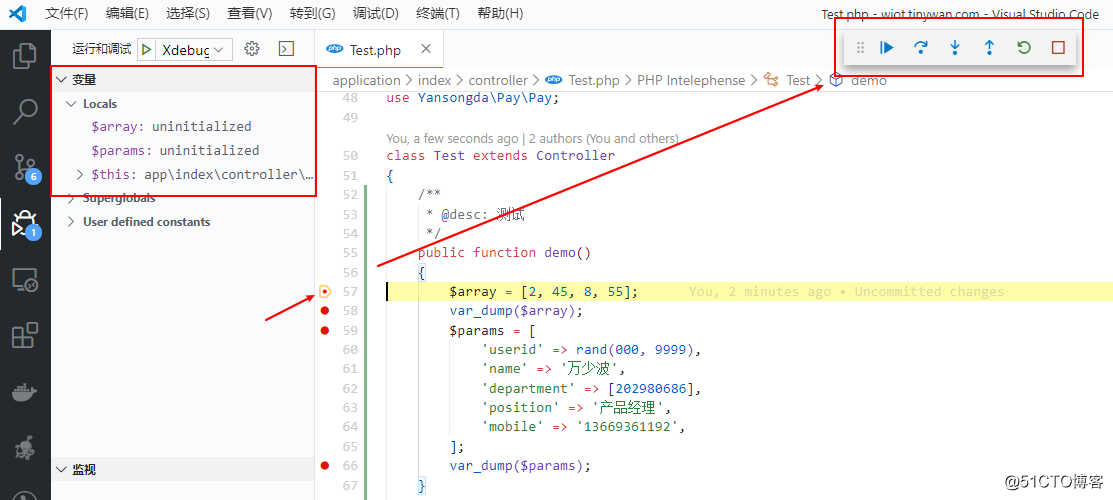
Task: Click the Step Out debug arrow
Action: [x=989, y=47]
